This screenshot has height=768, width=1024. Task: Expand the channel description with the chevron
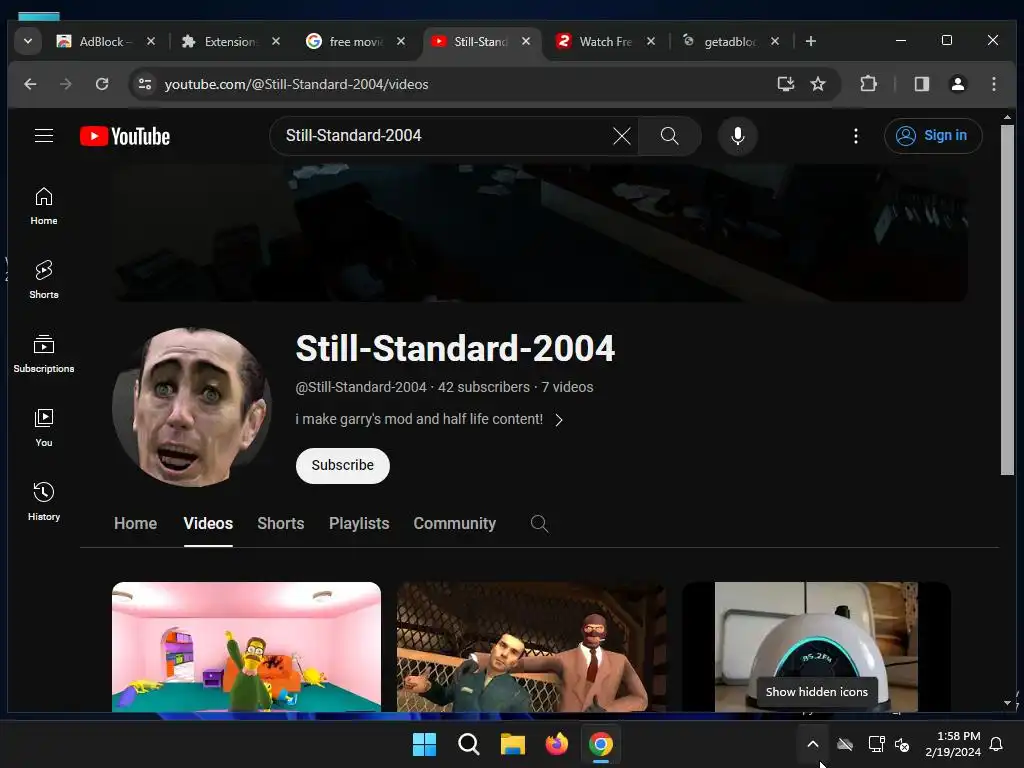[x=559, y=420]
